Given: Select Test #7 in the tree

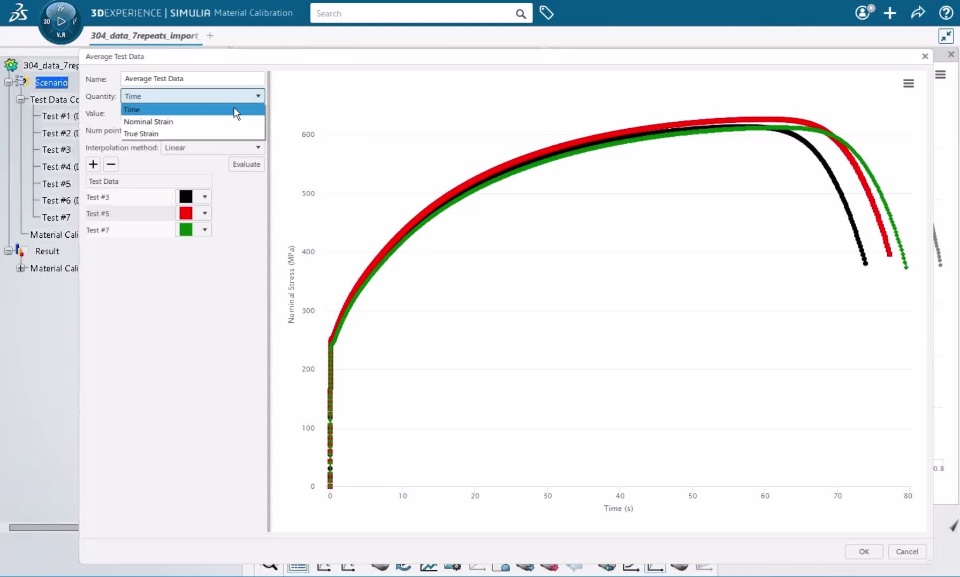Looking at the screenshot, I should pyautogui.click(x=56, y=217).
